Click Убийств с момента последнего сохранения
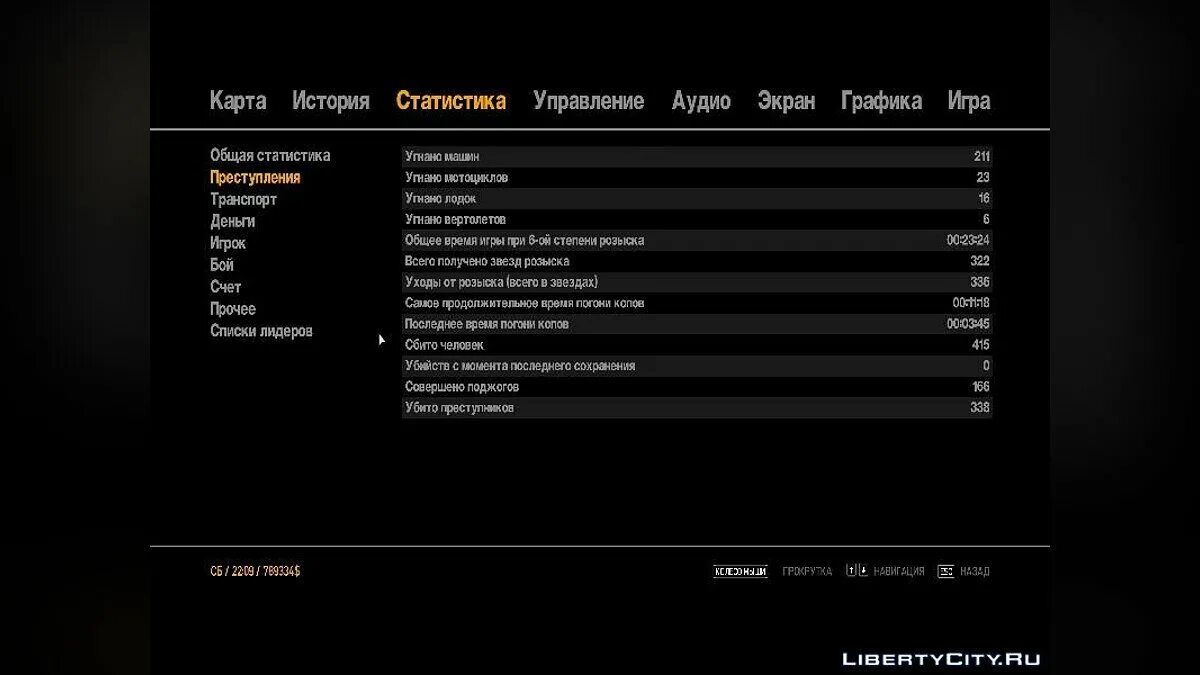Image resolution: width=1200 pixels, height=675 pixels. point(697,366)
